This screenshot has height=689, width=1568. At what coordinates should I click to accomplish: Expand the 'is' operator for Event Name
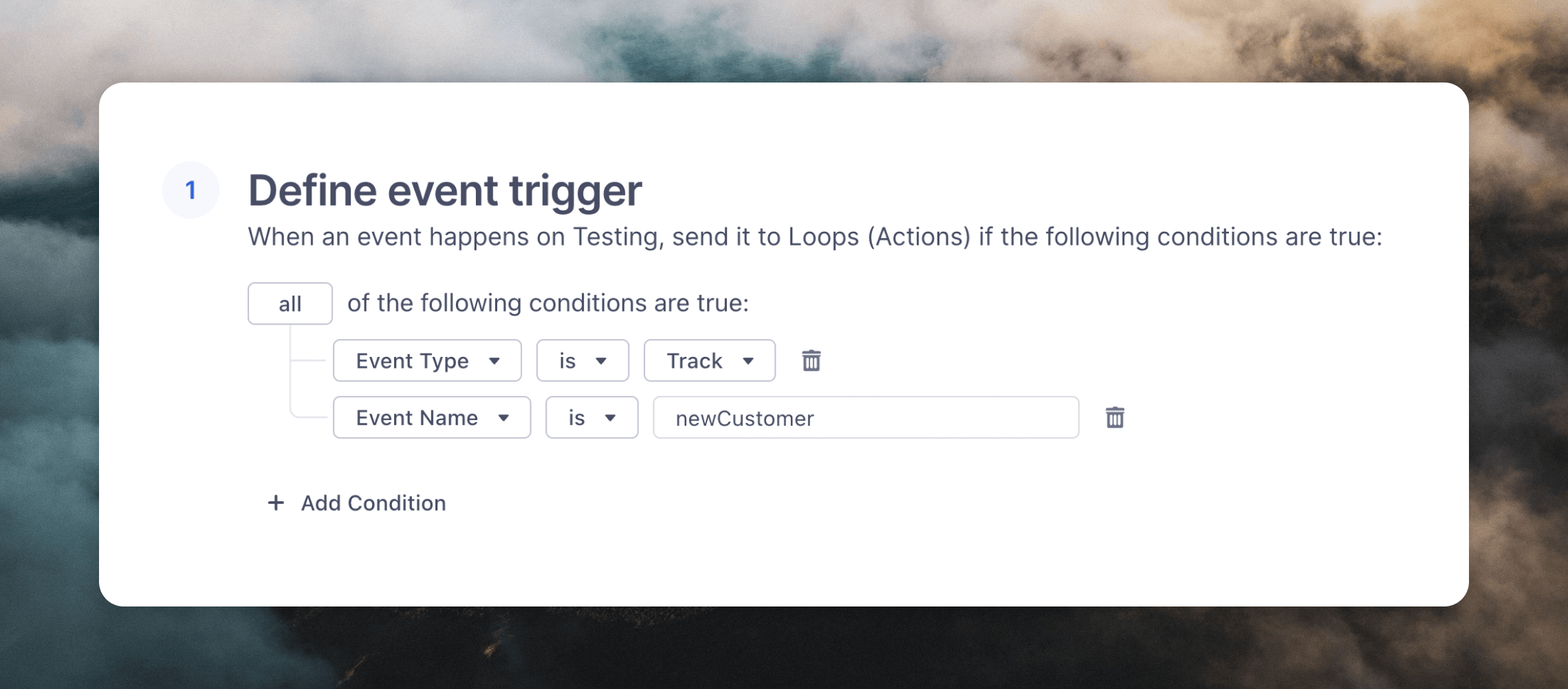591,417
